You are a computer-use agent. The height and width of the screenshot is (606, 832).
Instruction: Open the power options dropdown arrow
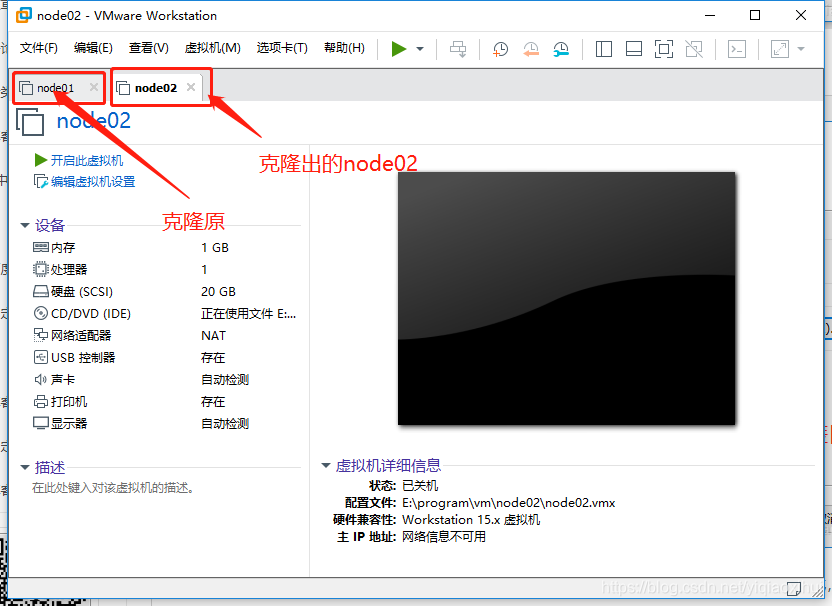420,49
